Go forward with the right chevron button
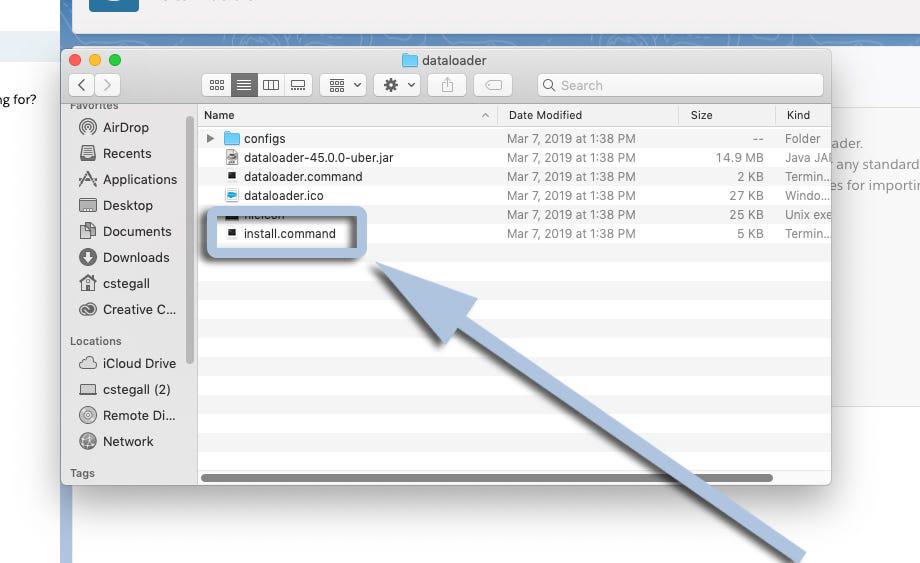The width and height of the screenshot is (920, 563). [107, 86]
